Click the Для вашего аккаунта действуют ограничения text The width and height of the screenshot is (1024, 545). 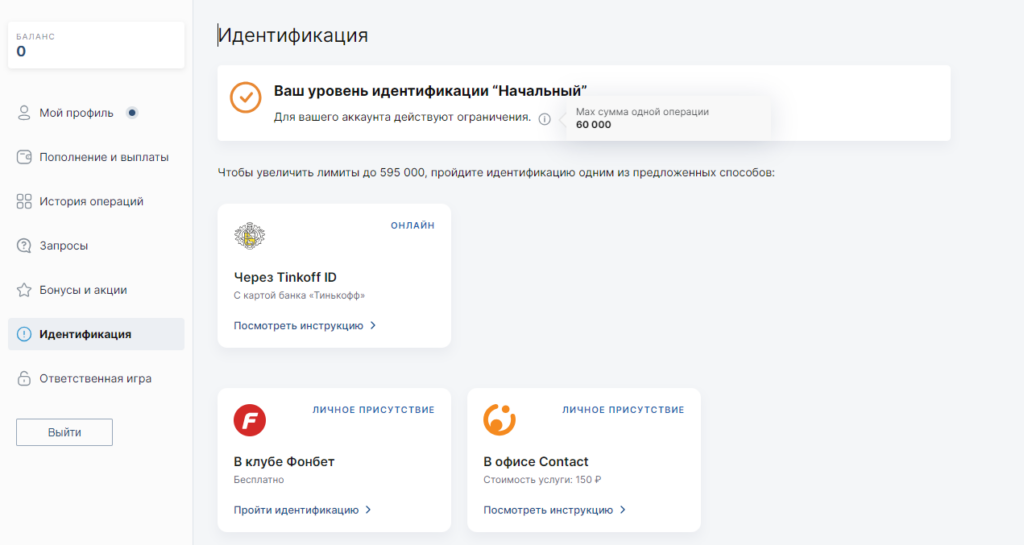tap(402, 117)
